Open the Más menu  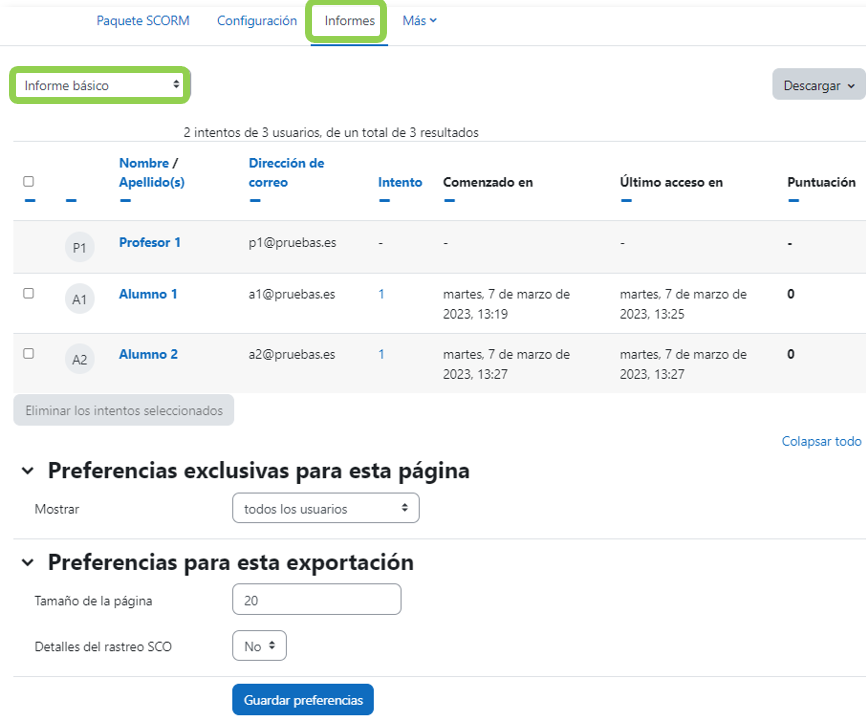417,19
